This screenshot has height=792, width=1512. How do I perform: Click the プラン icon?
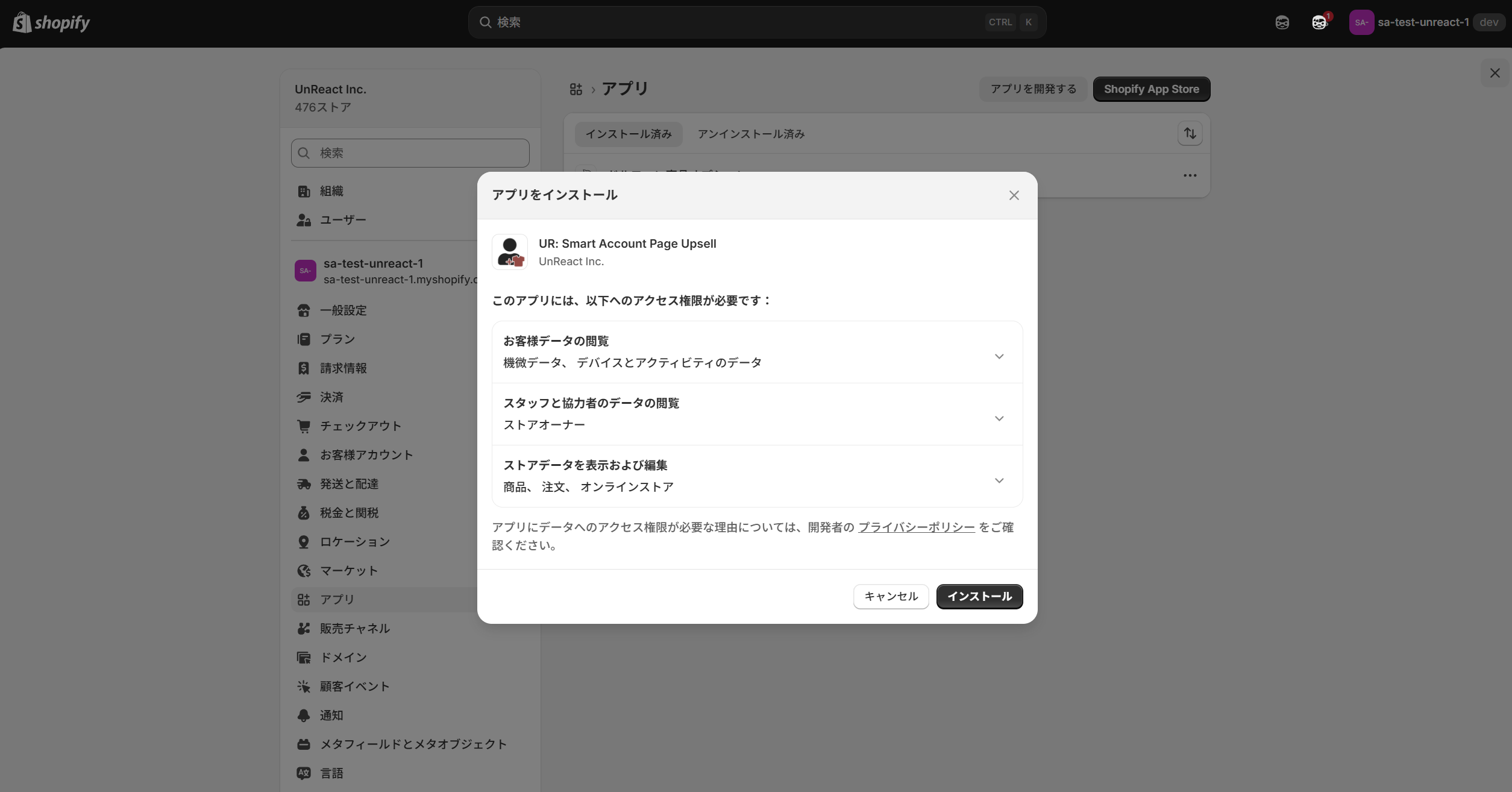point(304,339)
